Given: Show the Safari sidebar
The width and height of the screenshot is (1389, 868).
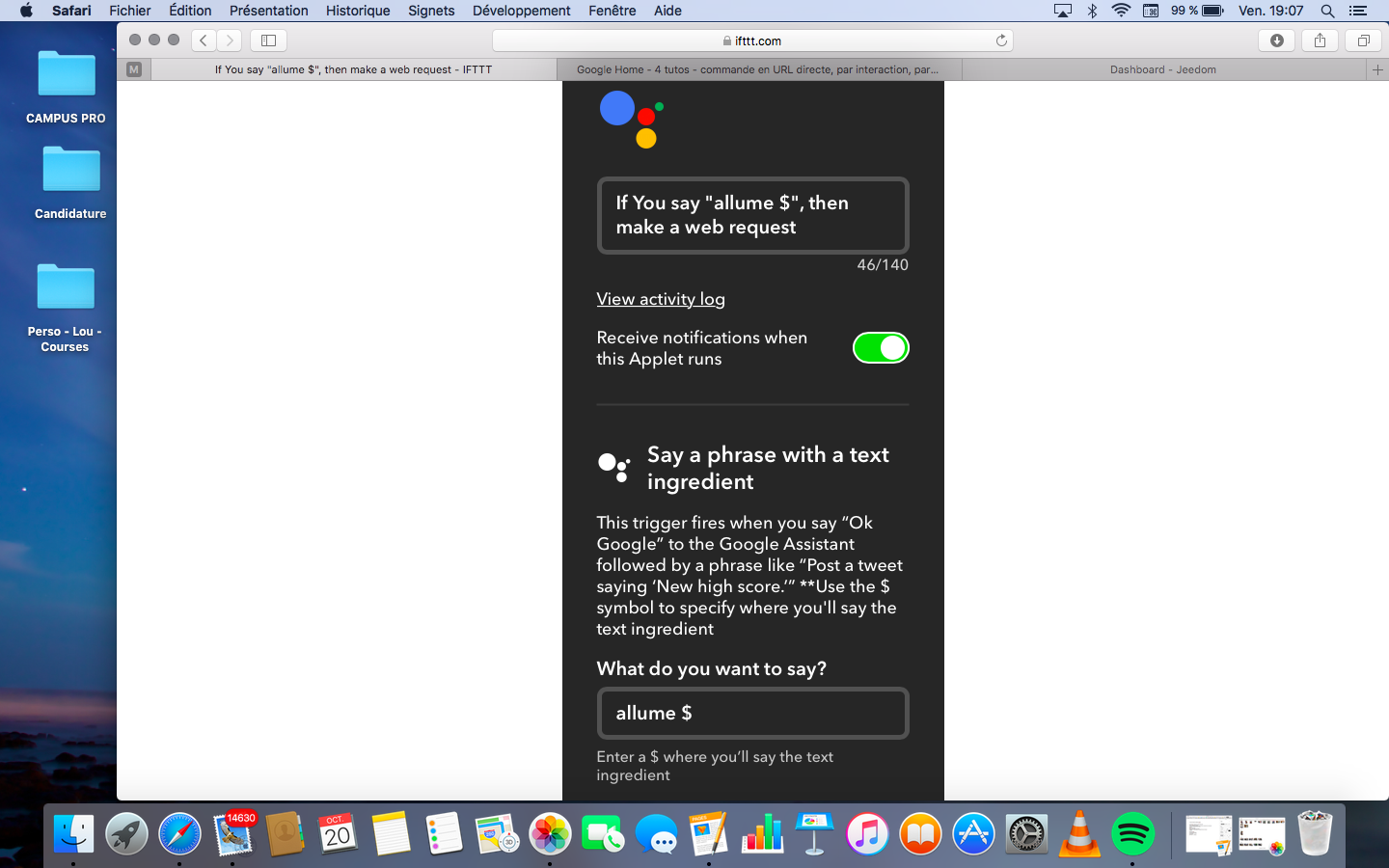Looking at the screenshot, I should click(x=269, y=41).
